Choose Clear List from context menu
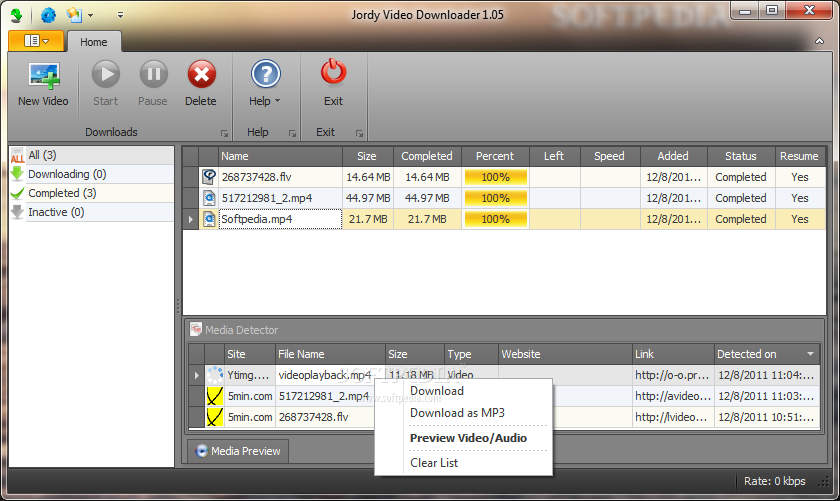Viewport: 840px width, 501px height. (x=434, y=463)
